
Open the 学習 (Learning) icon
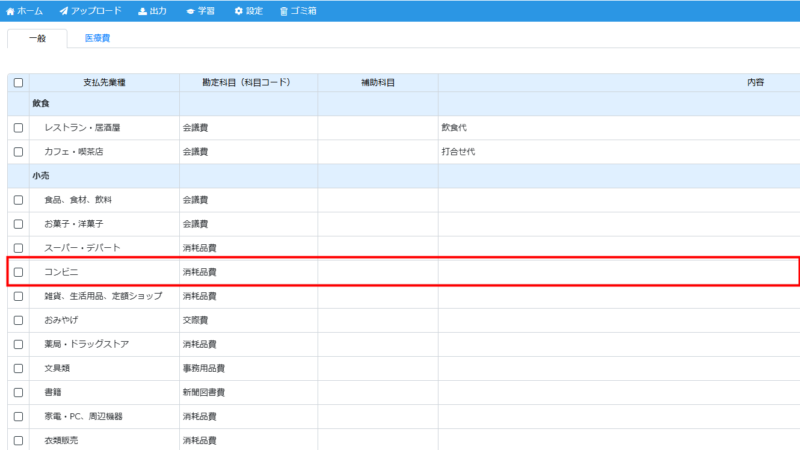tap(190, 11)
